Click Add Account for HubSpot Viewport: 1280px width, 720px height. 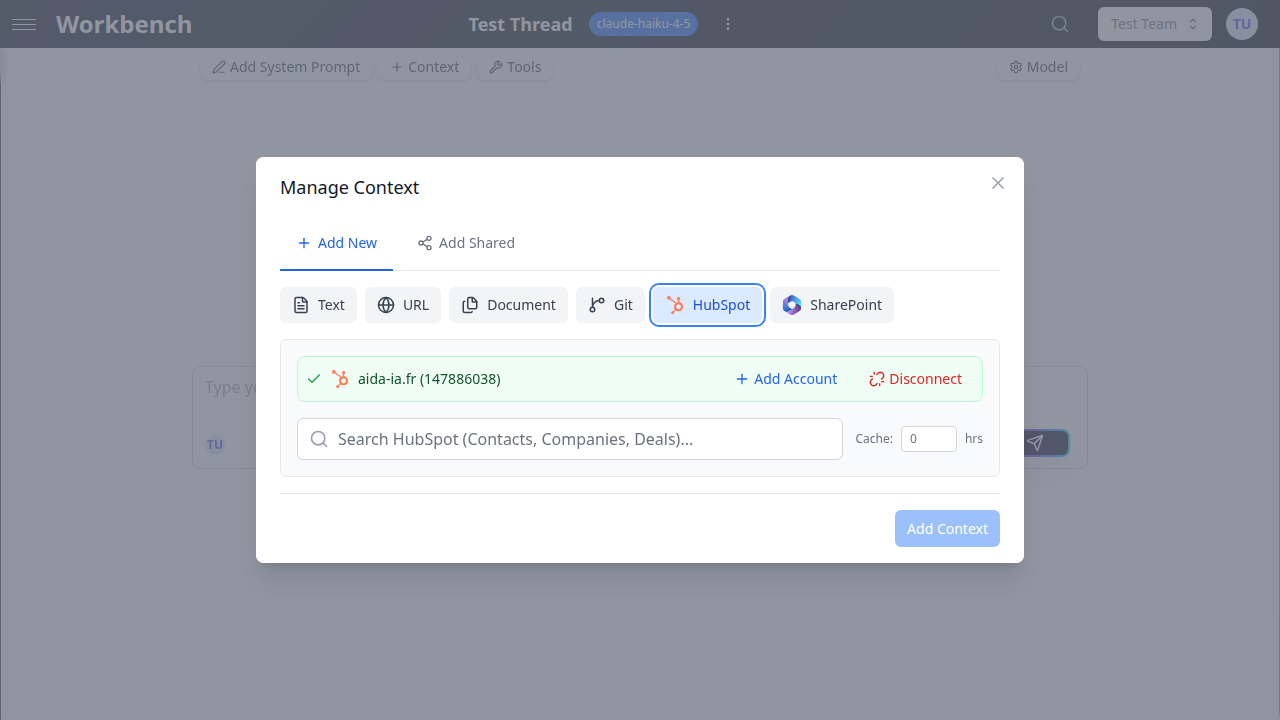click(x=786, y=379)
